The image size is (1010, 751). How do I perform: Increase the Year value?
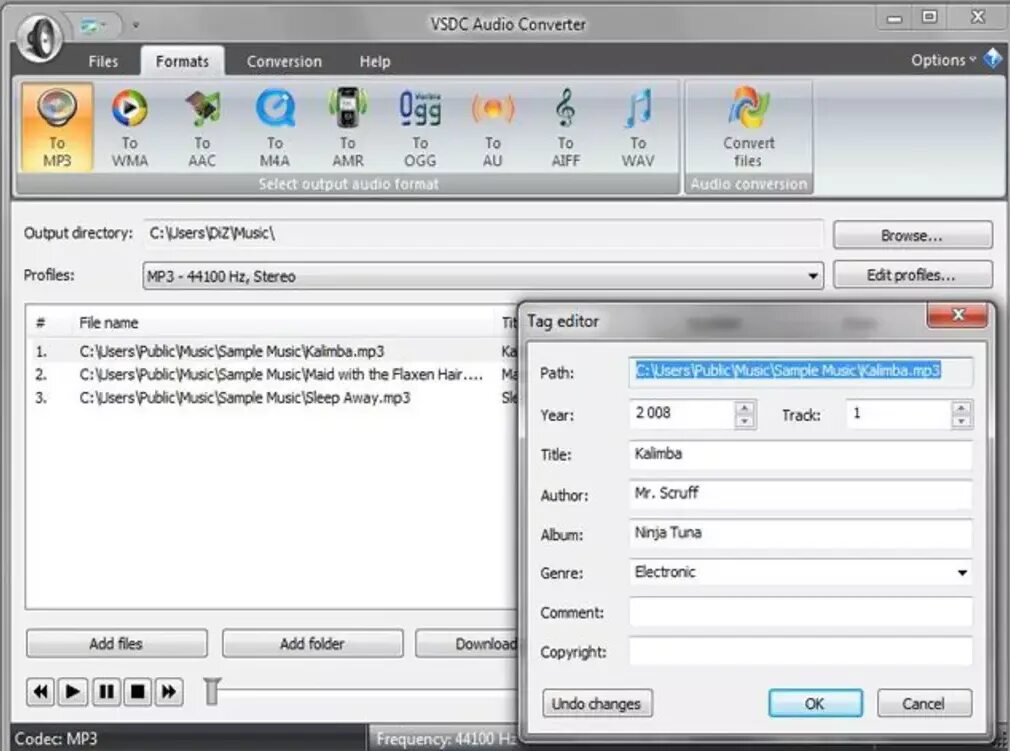coord(745,408)
